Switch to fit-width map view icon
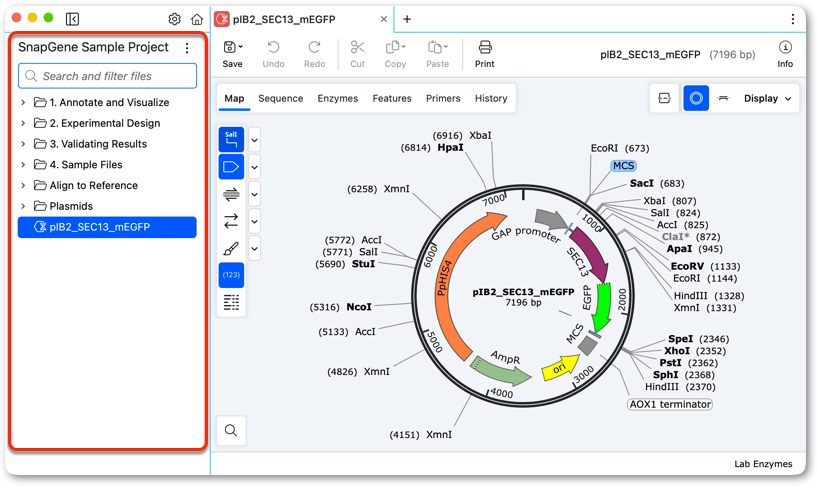 [664, 98]
